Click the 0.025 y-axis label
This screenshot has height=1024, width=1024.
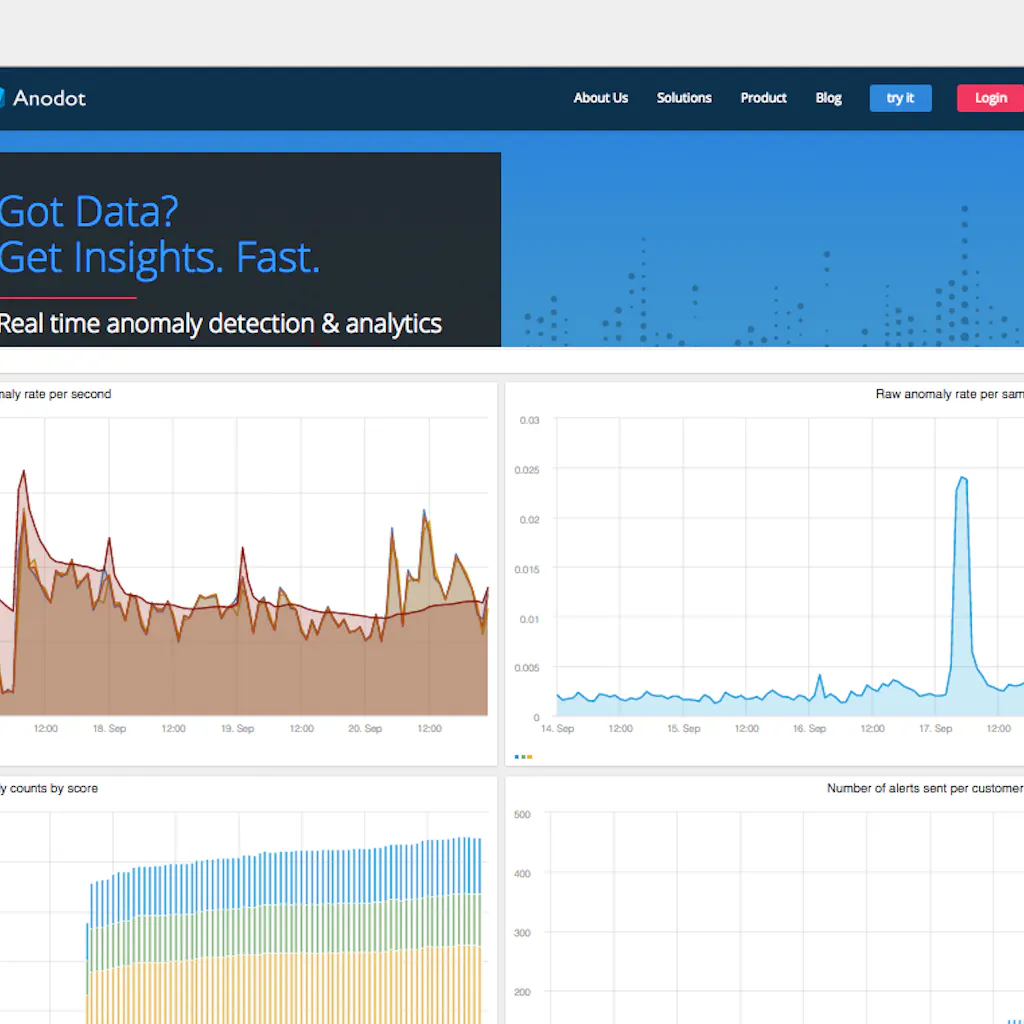[526, 470]
